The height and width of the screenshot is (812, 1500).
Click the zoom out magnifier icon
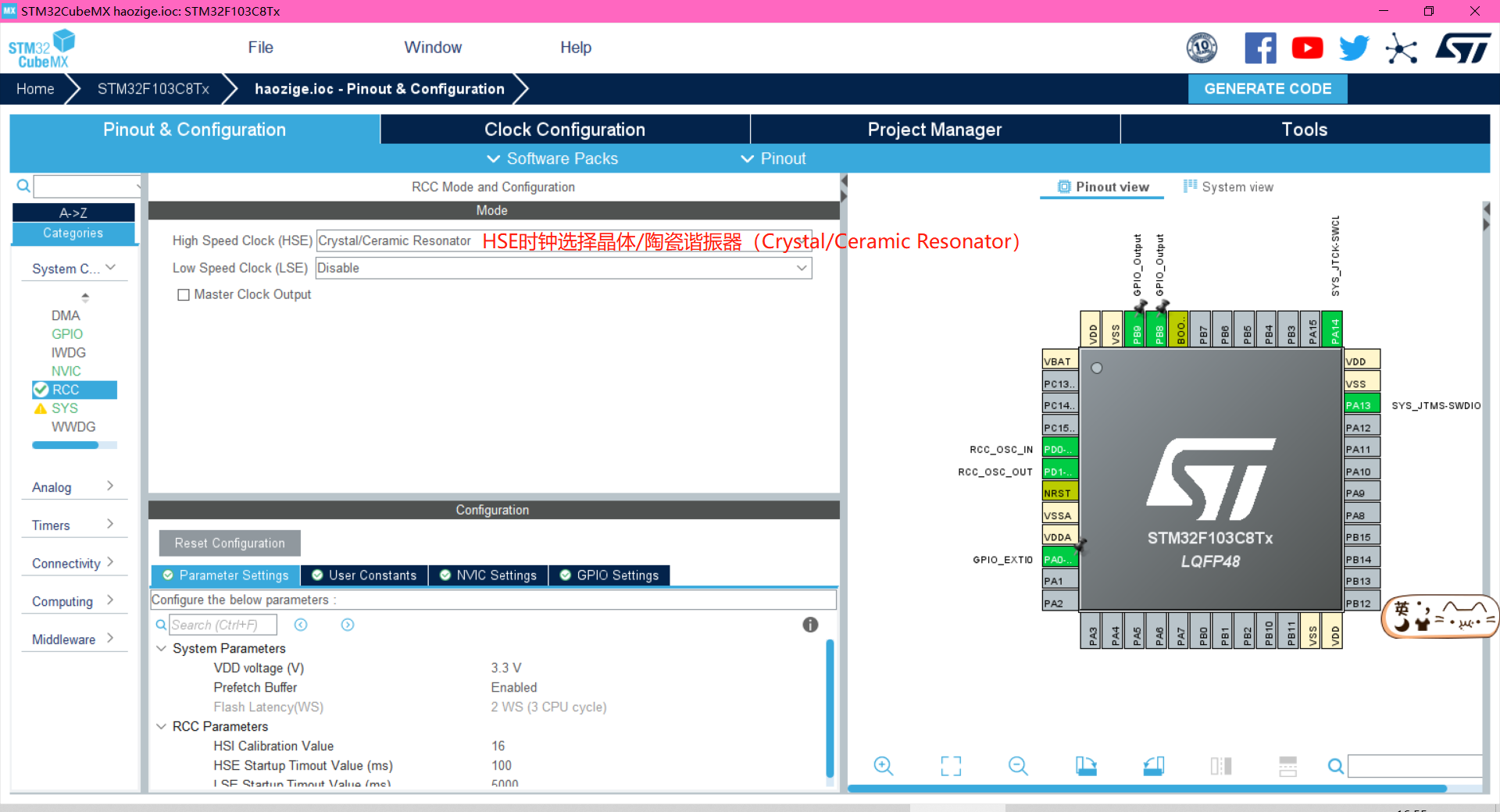1018,766
